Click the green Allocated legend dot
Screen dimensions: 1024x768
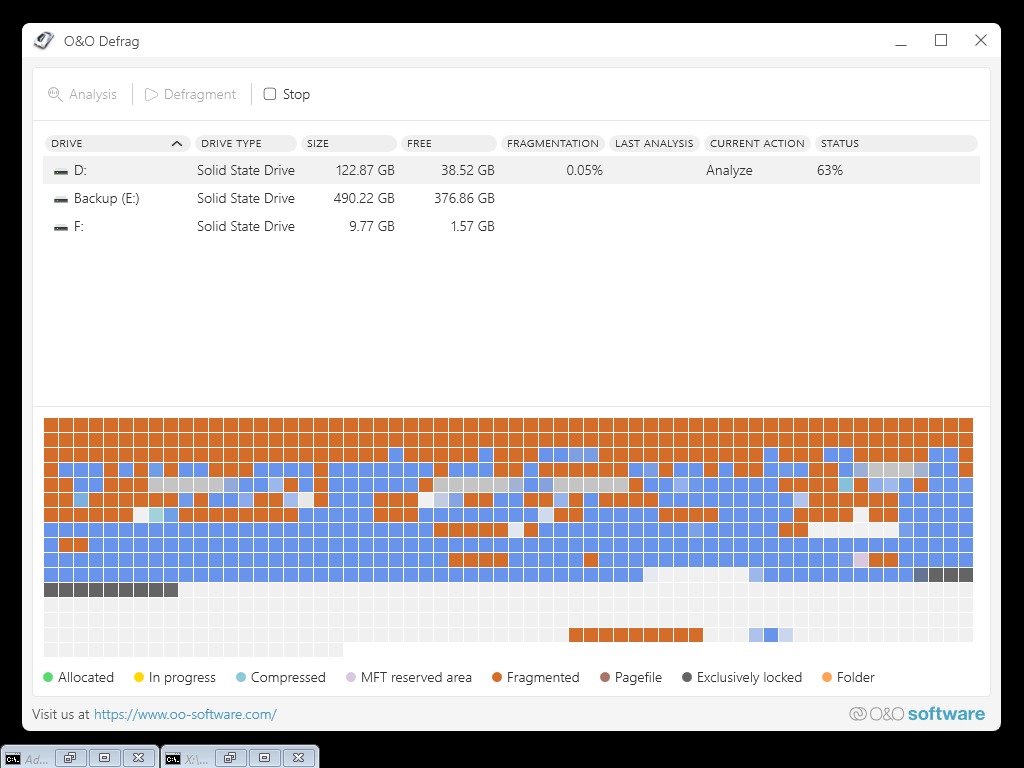pyautogui.click(x=48, y=677)
